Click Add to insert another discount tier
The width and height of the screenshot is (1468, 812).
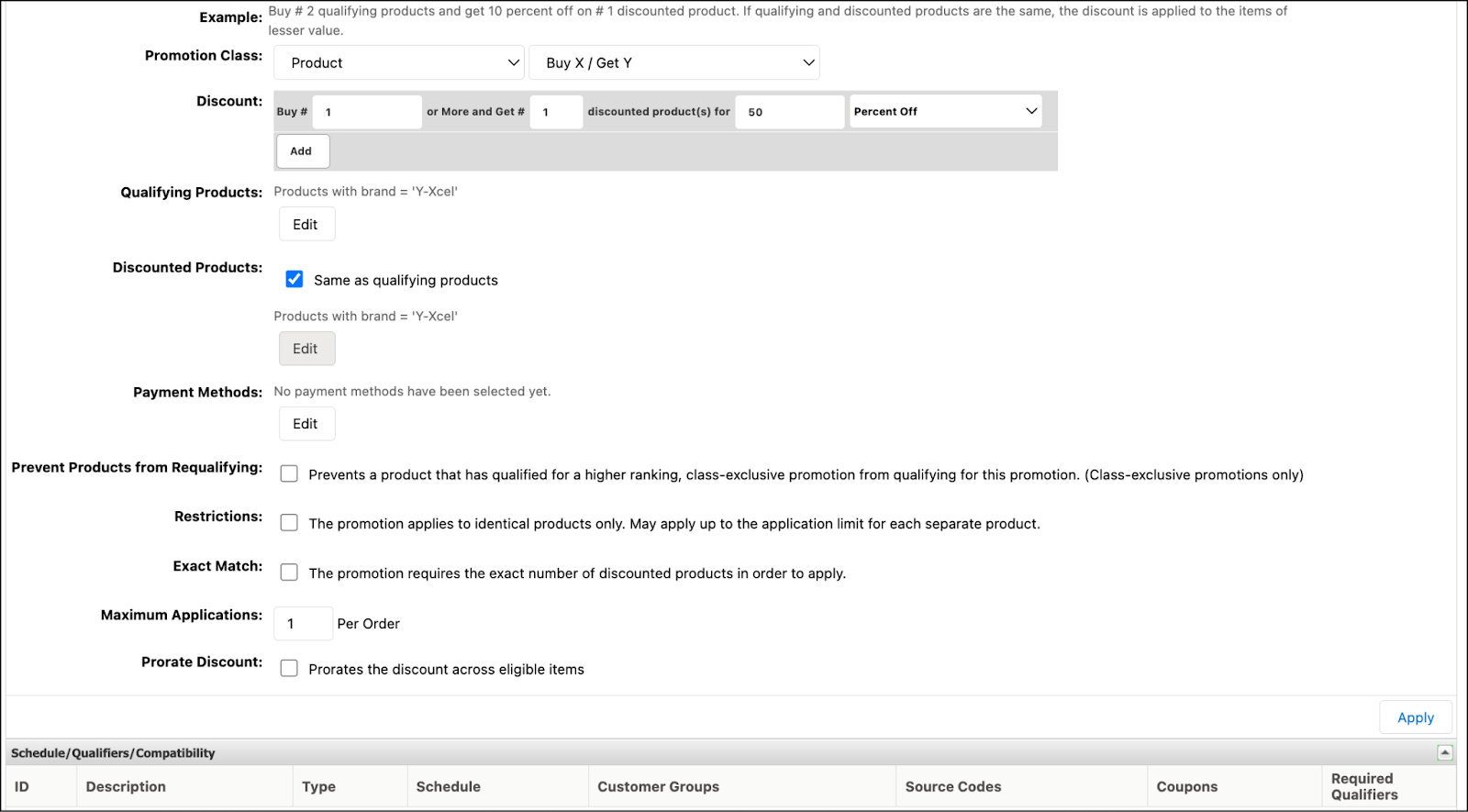click(302, 150)
